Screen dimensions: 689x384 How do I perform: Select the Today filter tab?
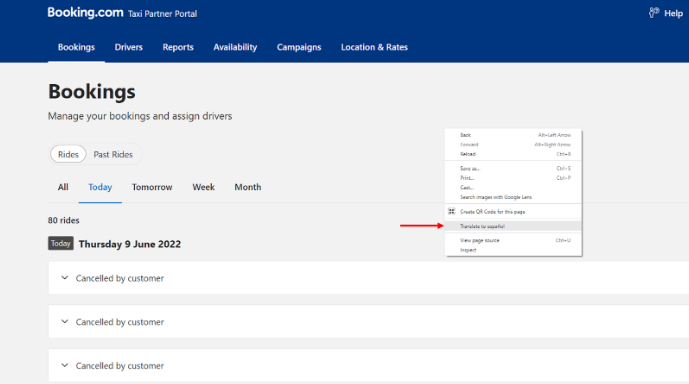click(x=100, y=187)
